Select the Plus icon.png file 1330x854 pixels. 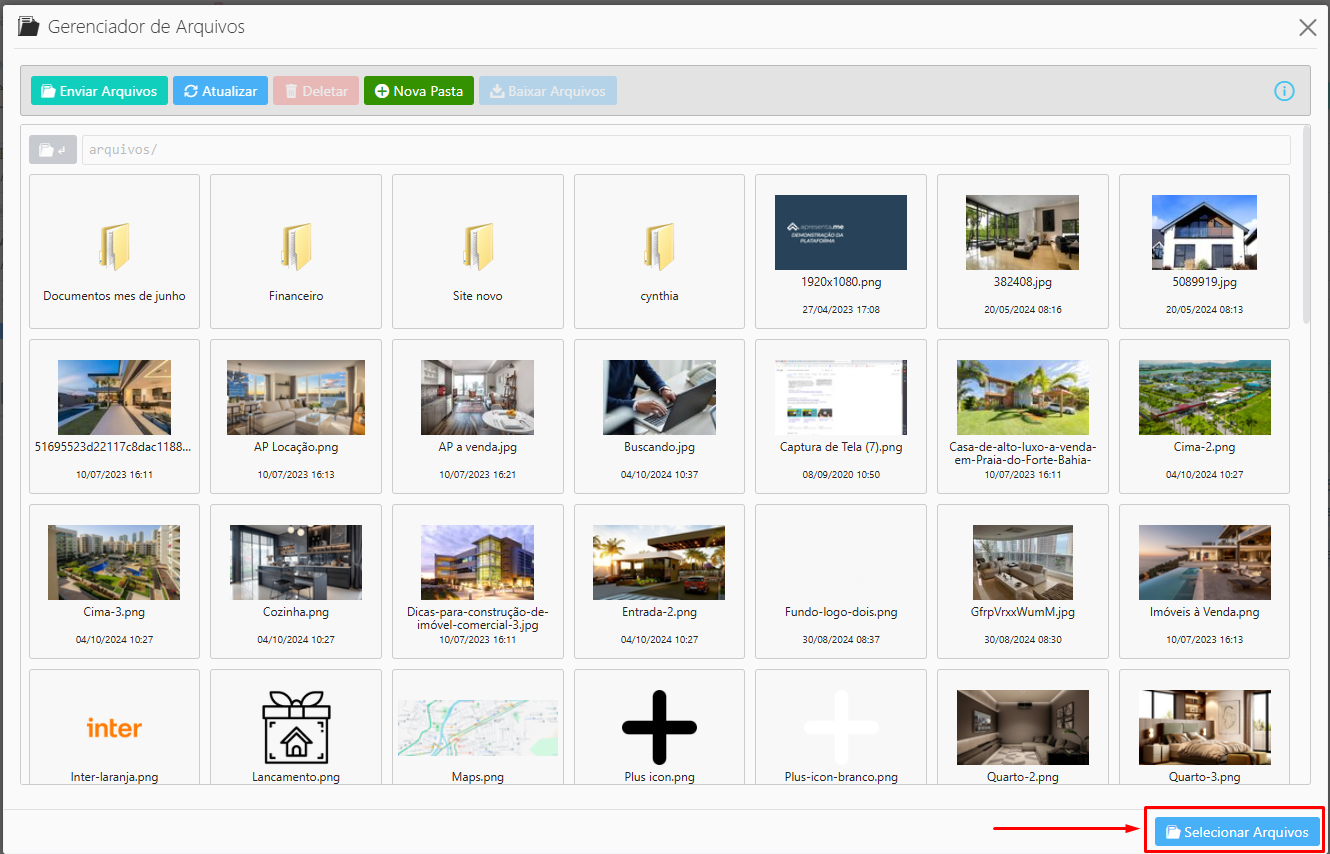pos(659,728)
